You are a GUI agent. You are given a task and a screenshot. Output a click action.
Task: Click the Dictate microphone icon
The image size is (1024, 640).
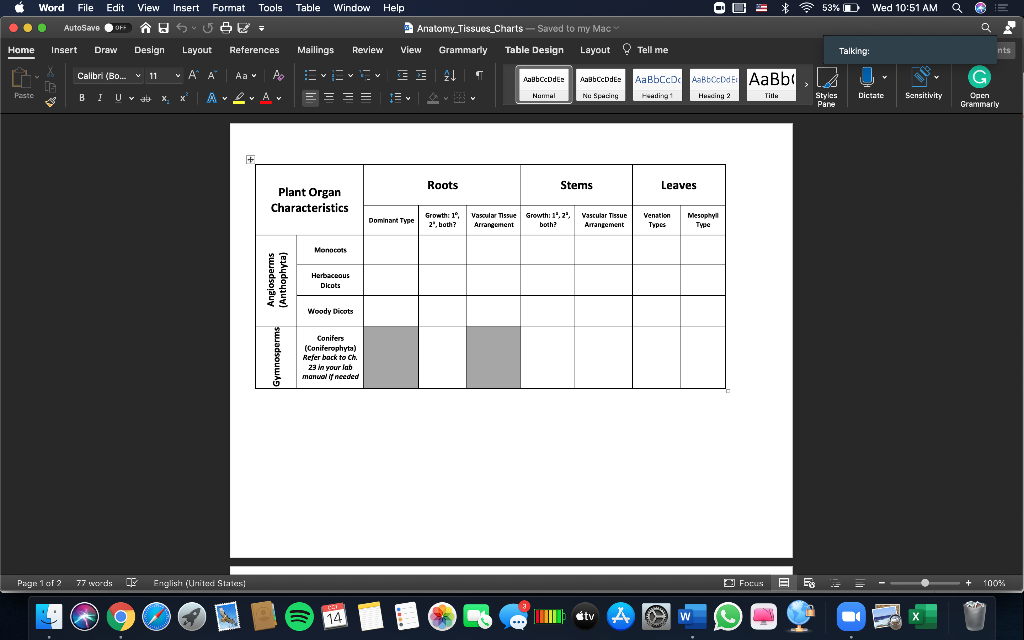pos(867,77)
